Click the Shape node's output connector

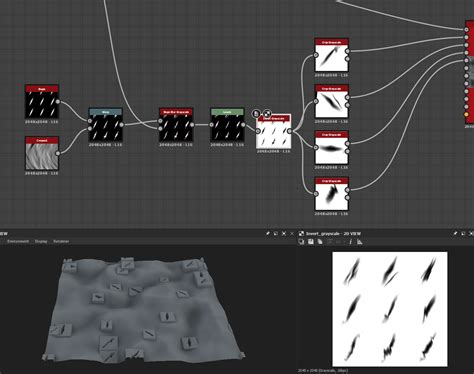58,102
